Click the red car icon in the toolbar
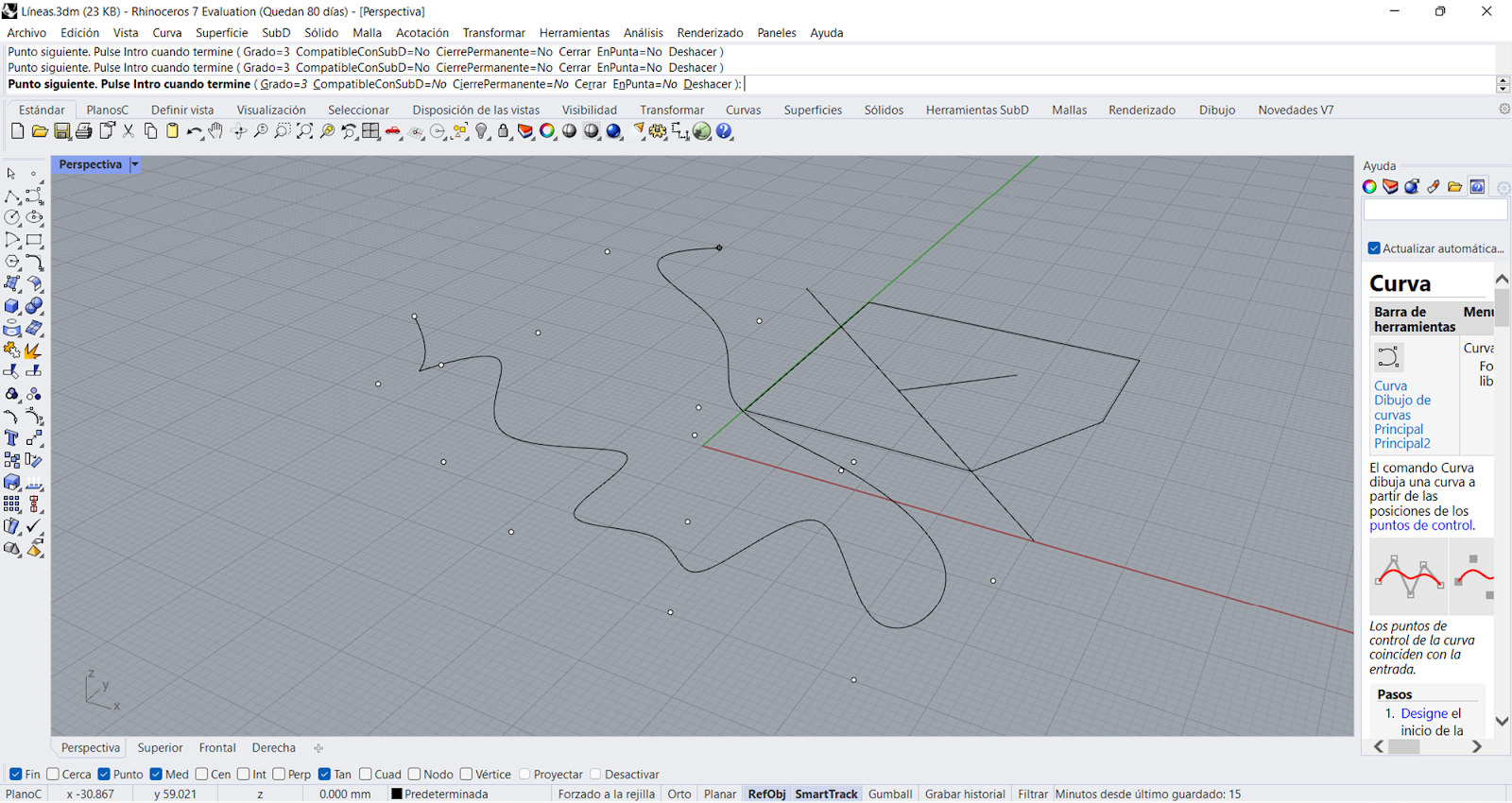 coord(393,131)
